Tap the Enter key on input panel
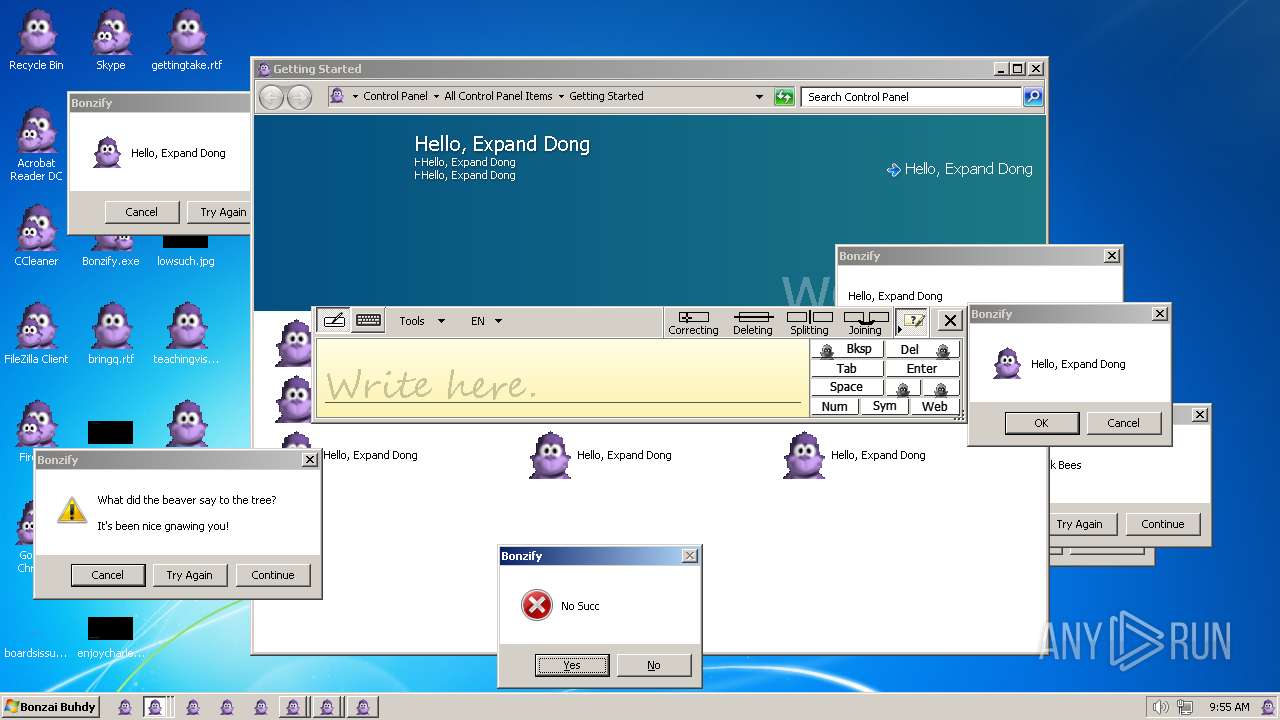 [922, 369]
